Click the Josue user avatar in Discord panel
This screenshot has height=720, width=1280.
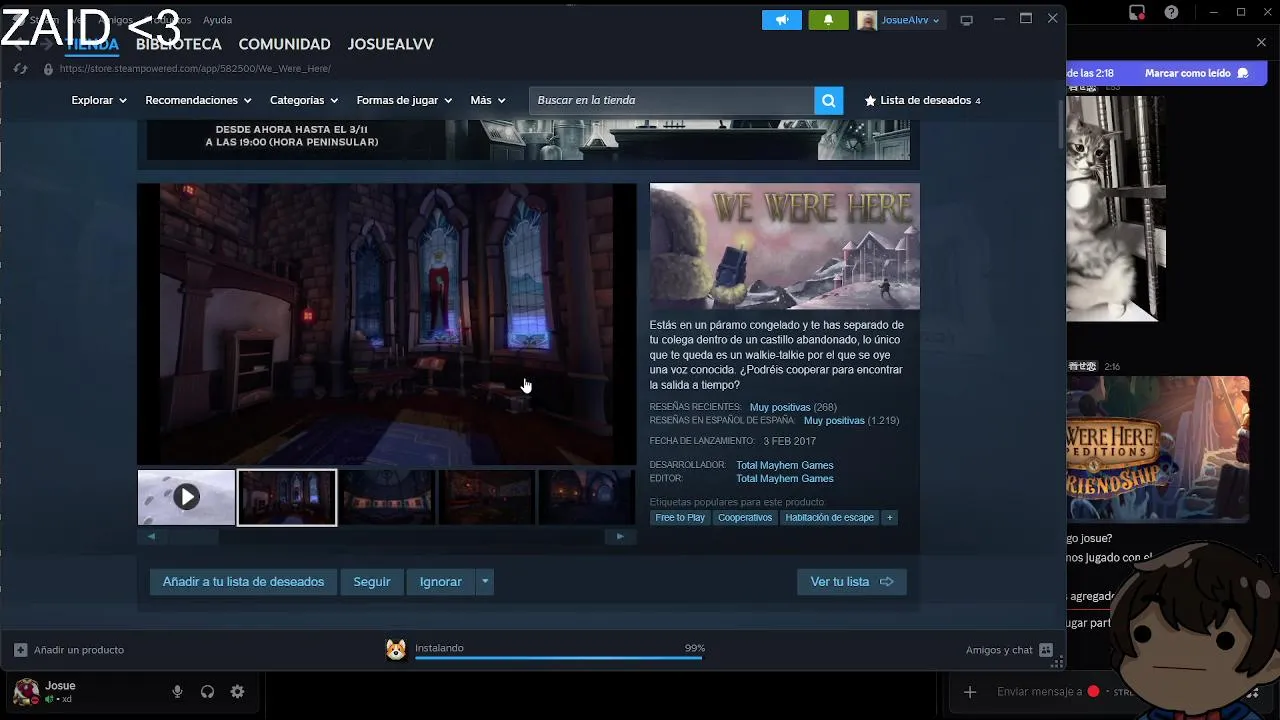point(26,692)
